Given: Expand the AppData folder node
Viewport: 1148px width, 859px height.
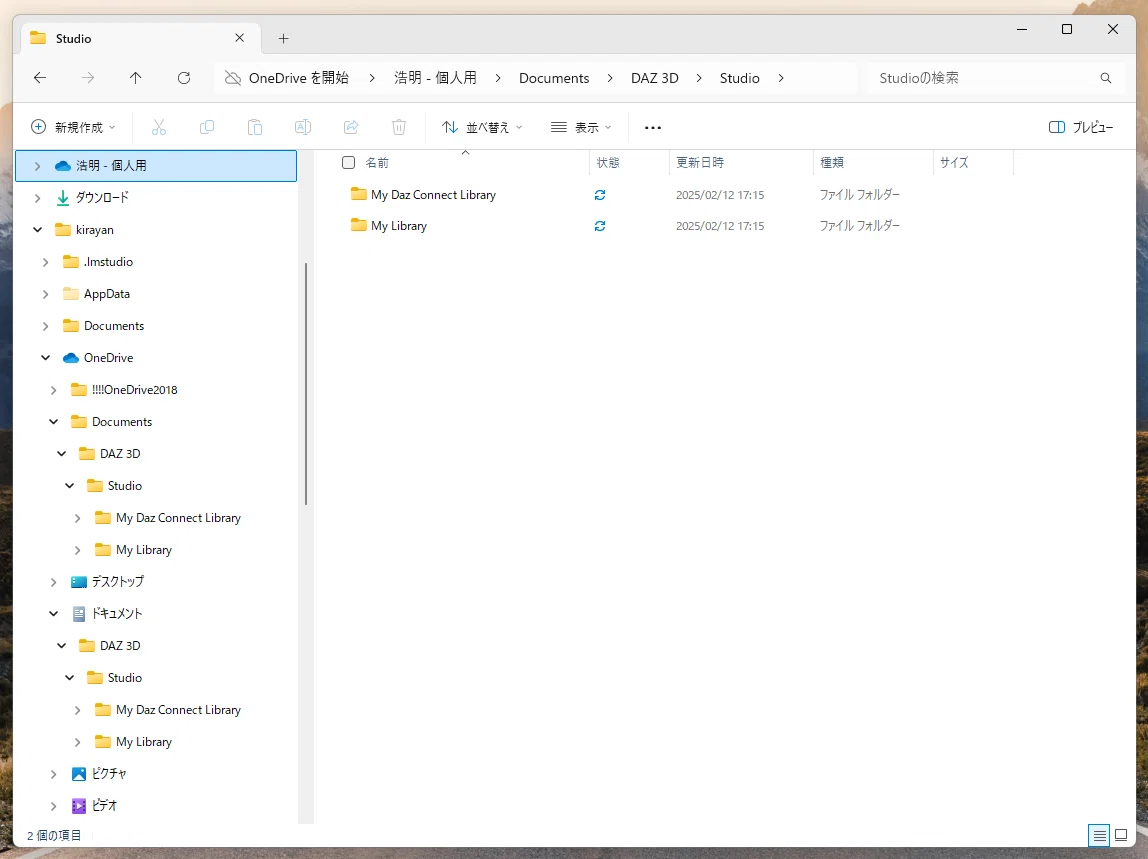Looking at the screenshot, I should click(45, 294).
